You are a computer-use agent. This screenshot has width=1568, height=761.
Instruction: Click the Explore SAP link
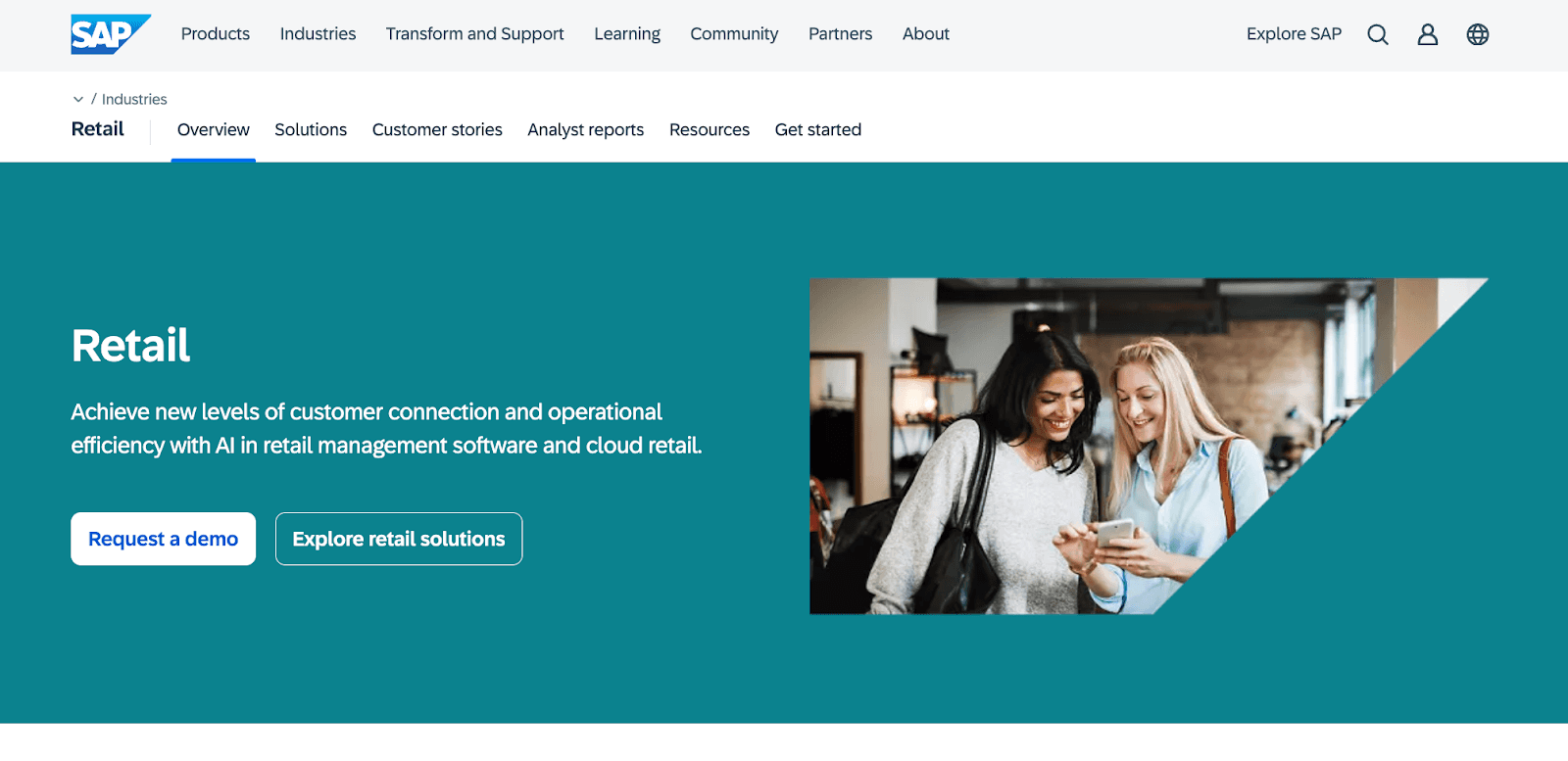coord(1294,34)
